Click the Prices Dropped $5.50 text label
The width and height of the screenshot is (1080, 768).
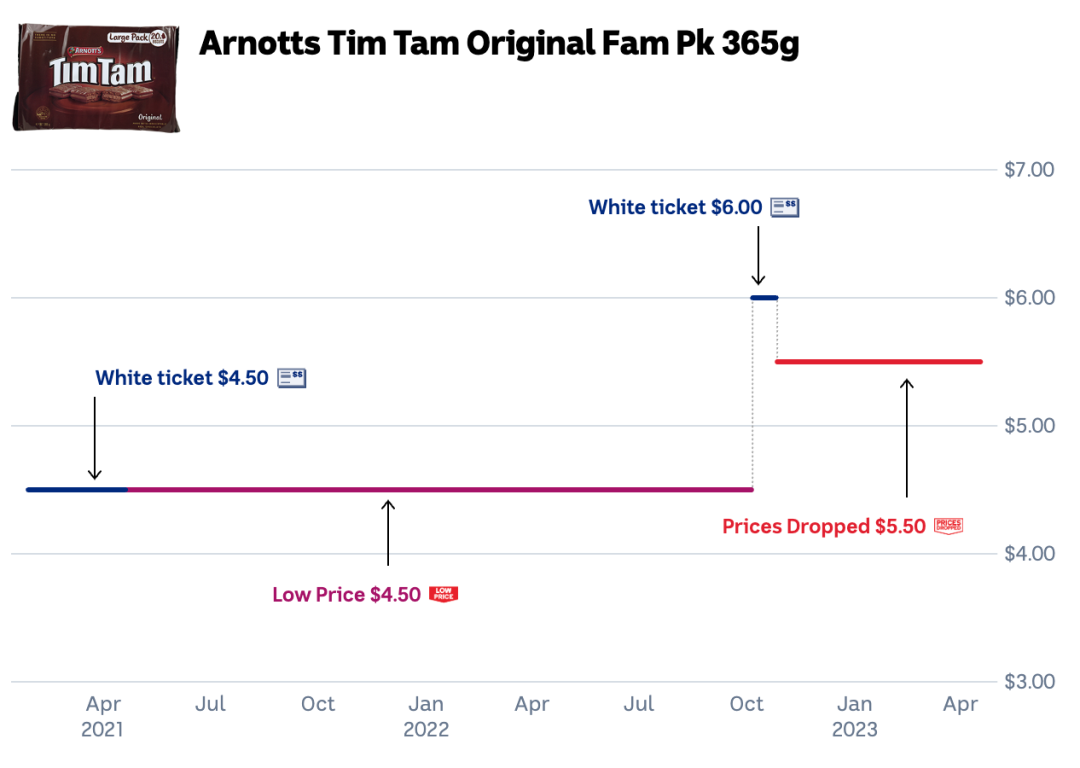pyautogui.click(x=824, y=526)
